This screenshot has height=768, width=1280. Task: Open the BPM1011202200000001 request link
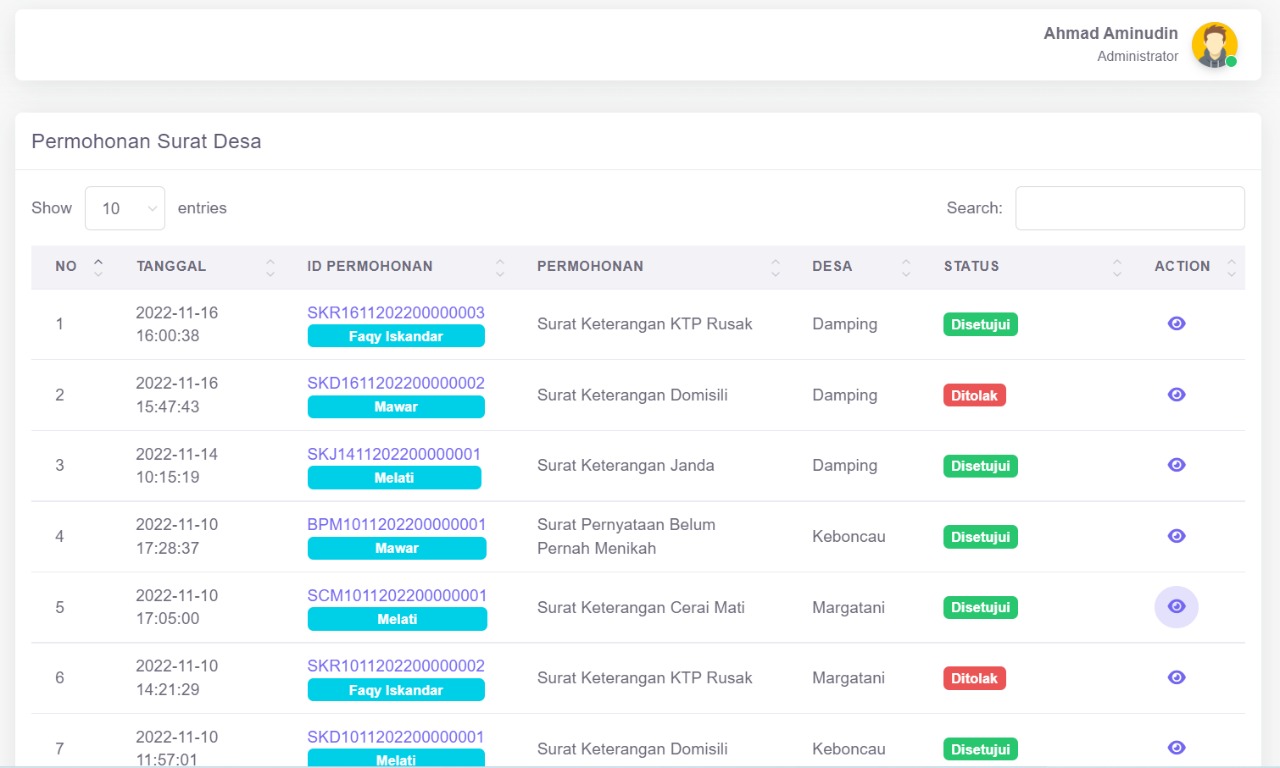point(396,524)
